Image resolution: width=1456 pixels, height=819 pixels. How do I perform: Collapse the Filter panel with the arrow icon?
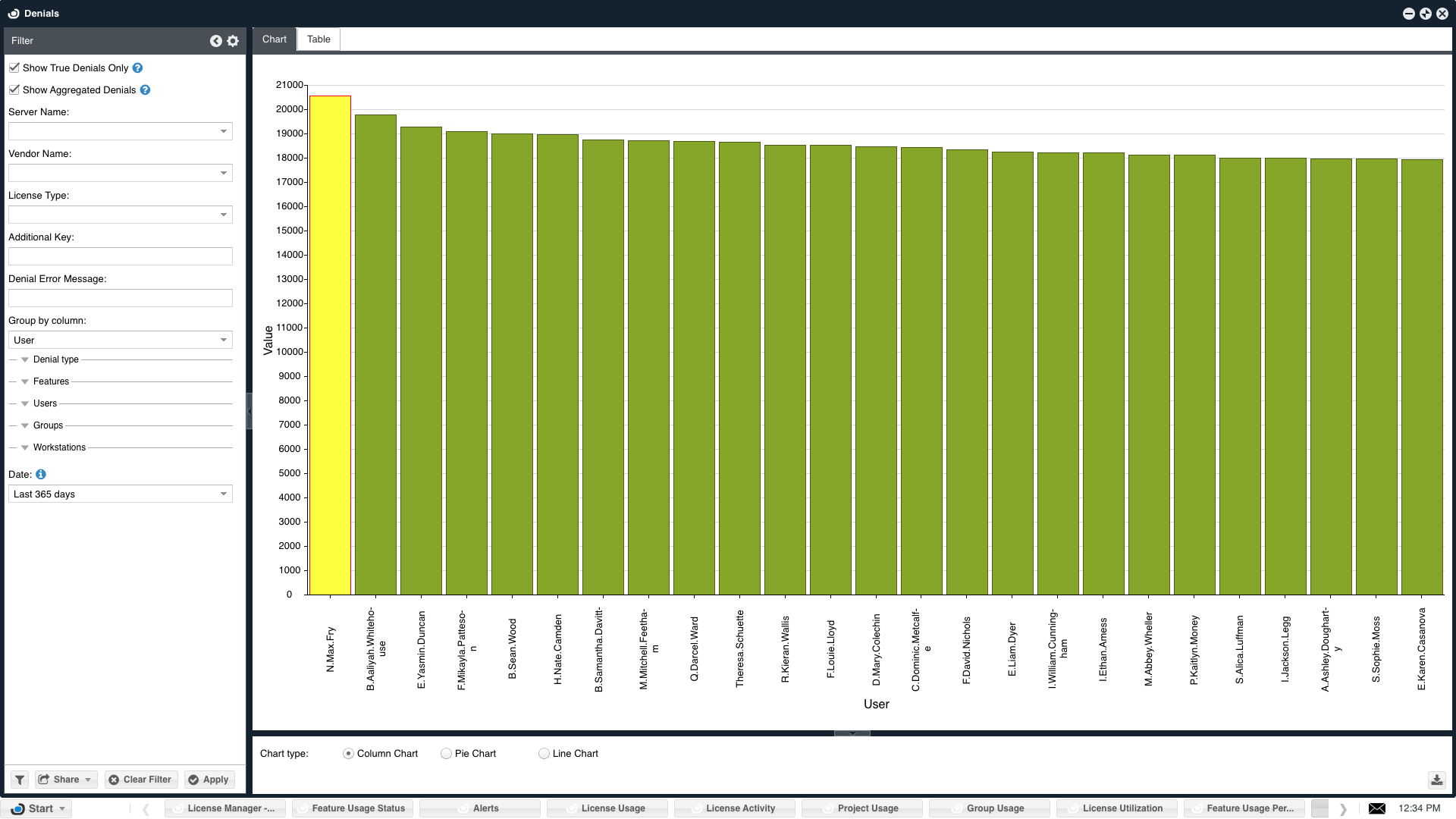coord(216,41)
